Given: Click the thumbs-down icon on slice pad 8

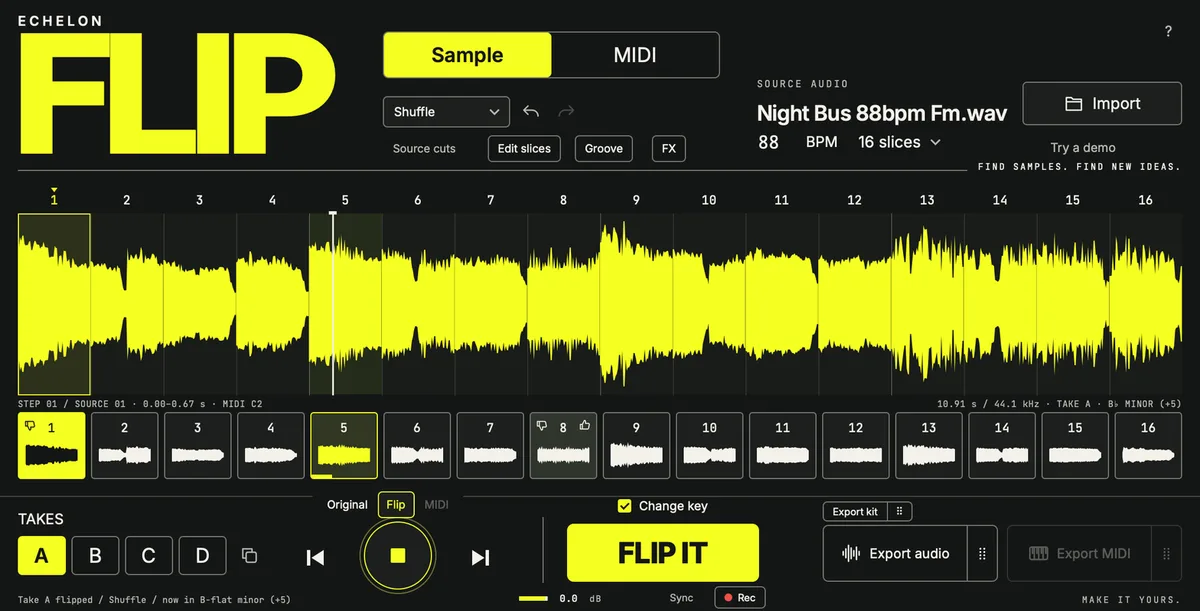Looking at the screenshot, I should (x=542, y=427).
